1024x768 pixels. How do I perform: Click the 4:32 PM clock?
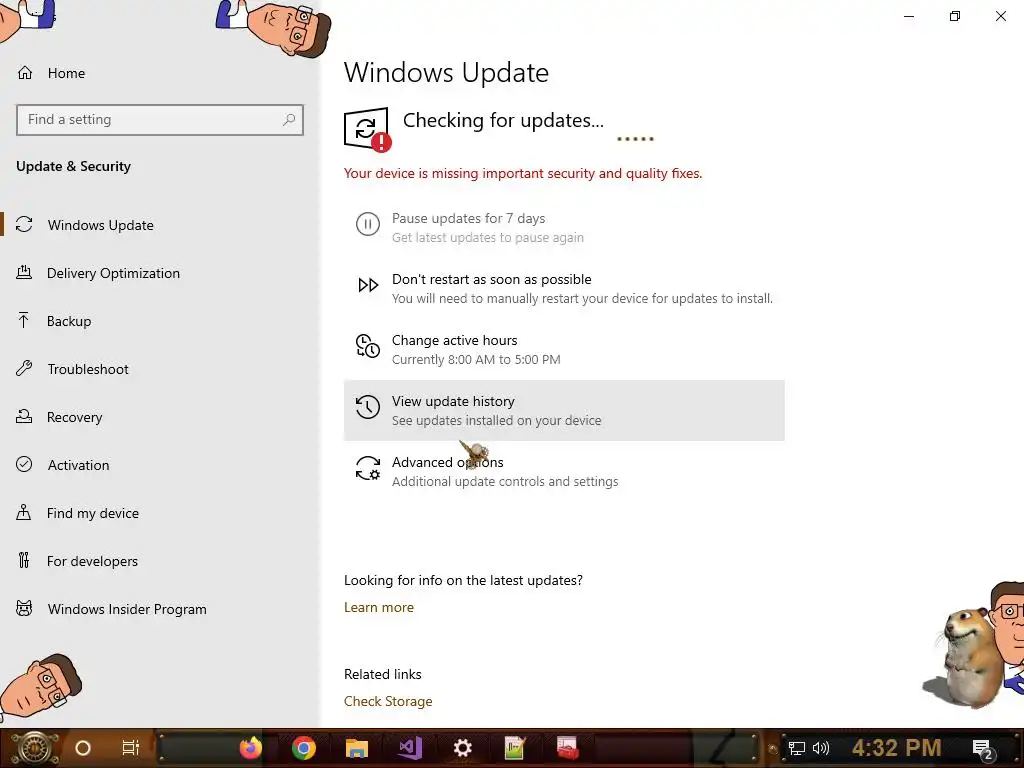coord(897,748)
